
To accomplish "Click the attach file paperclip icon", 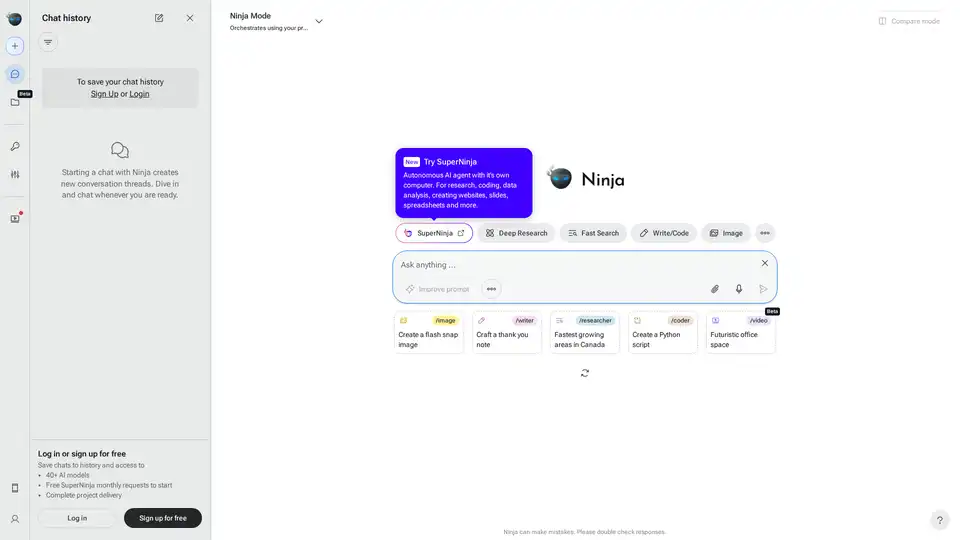I will (x=715, y=289).
